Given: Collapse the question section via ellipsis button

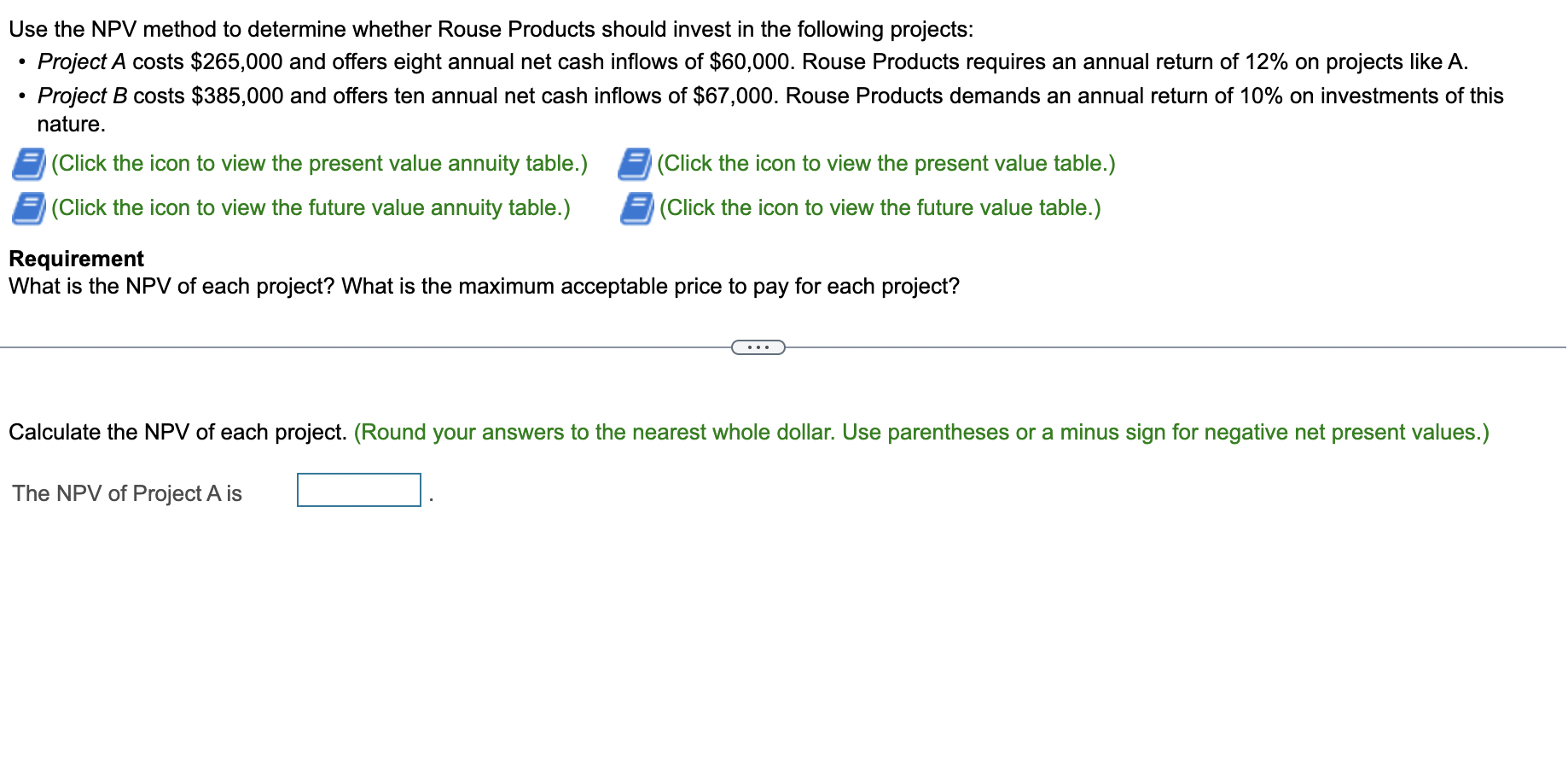Looking at the screenshot, I should point(758,347).
